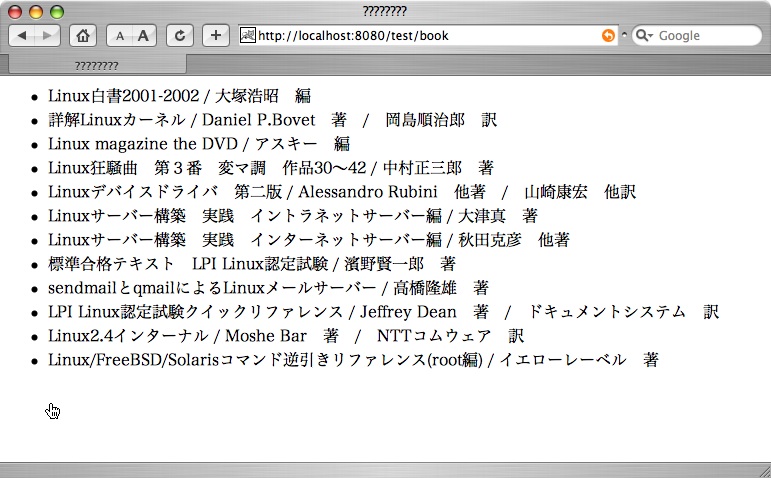Reload the current page
Screen dimensions: 771x478
(x=180, y=35)
